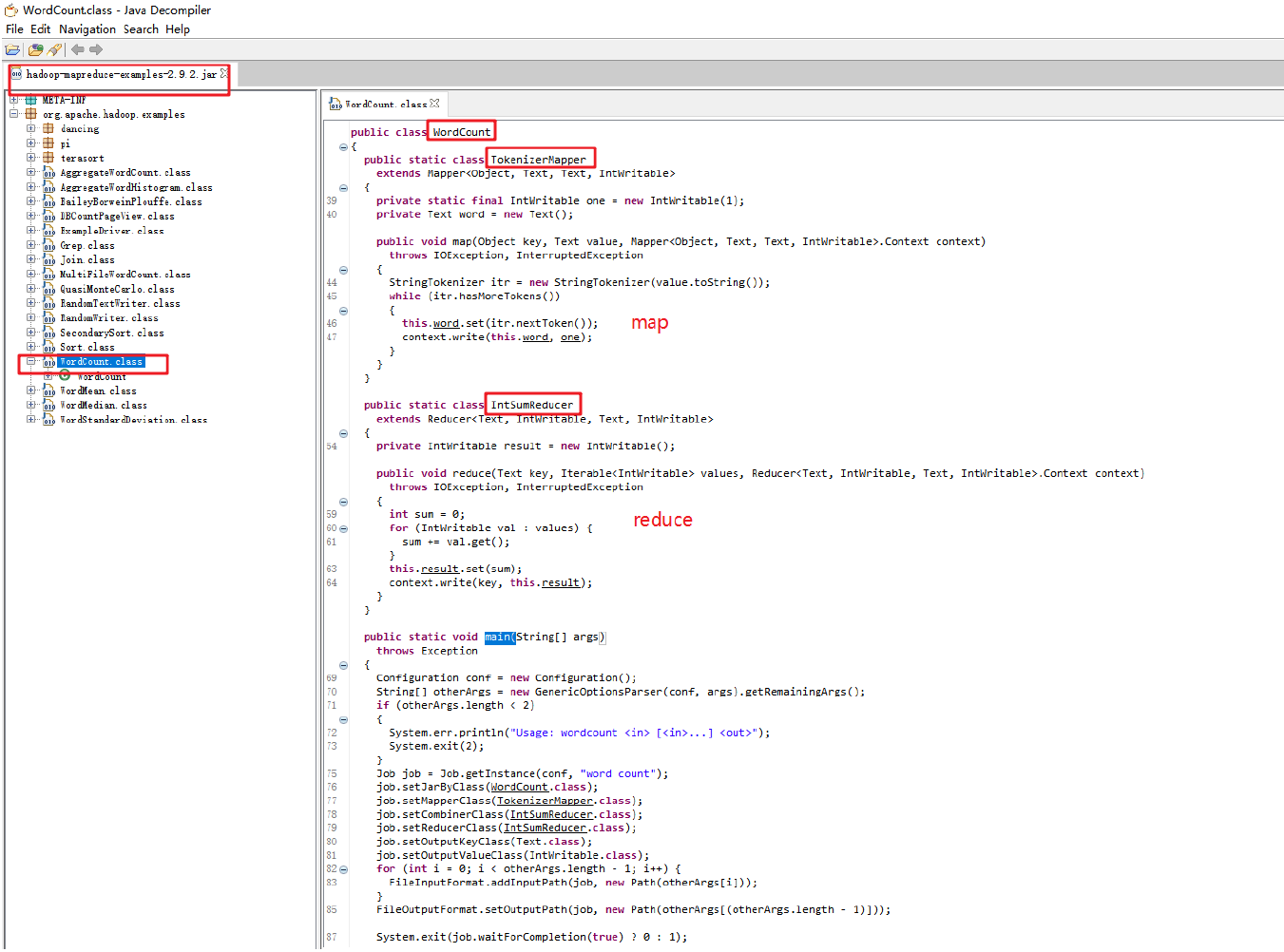Select Grep.class in the tree

(86, 245)
